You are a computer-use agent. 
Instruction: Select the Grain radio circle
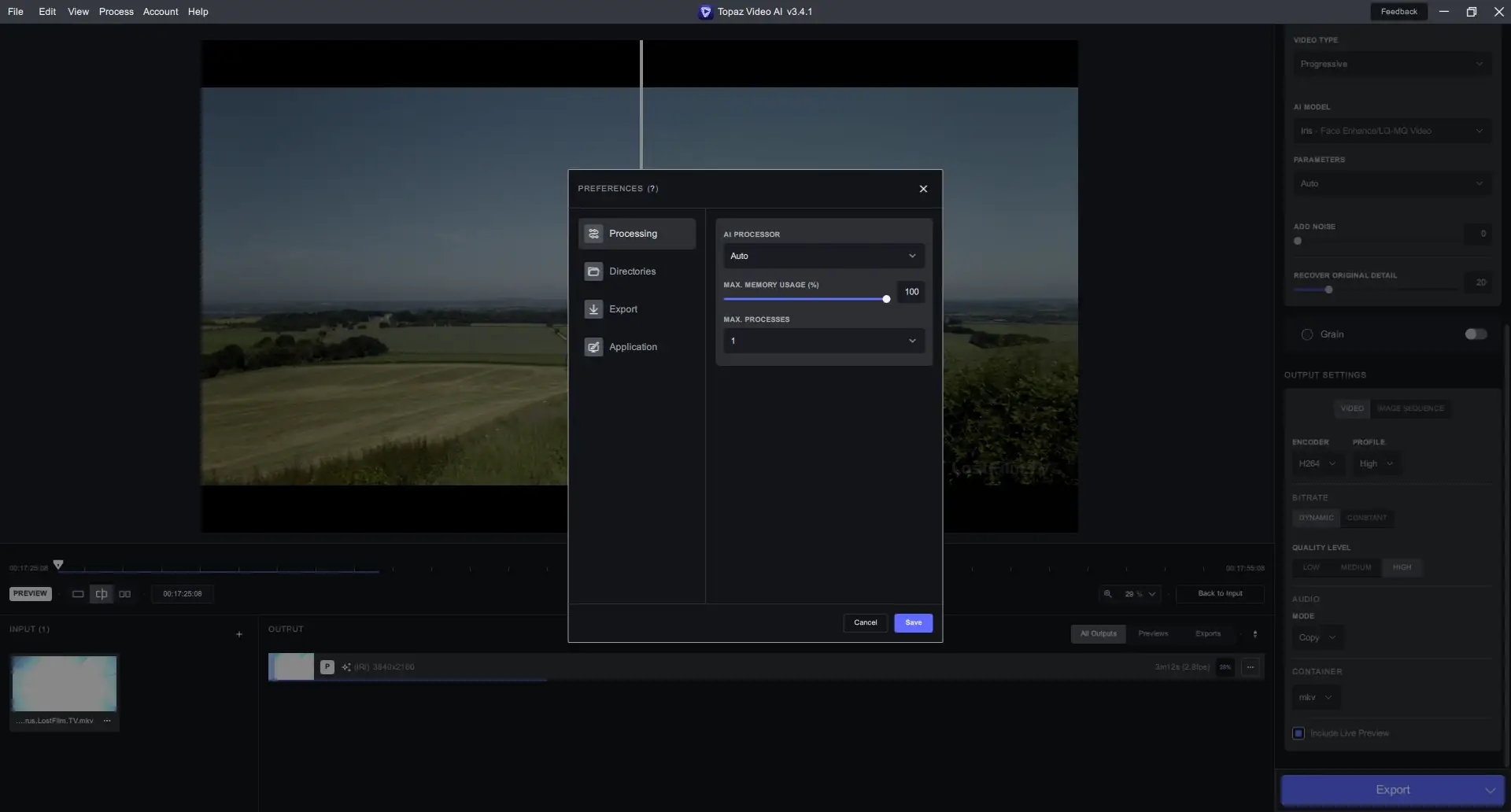[1307, 334]
